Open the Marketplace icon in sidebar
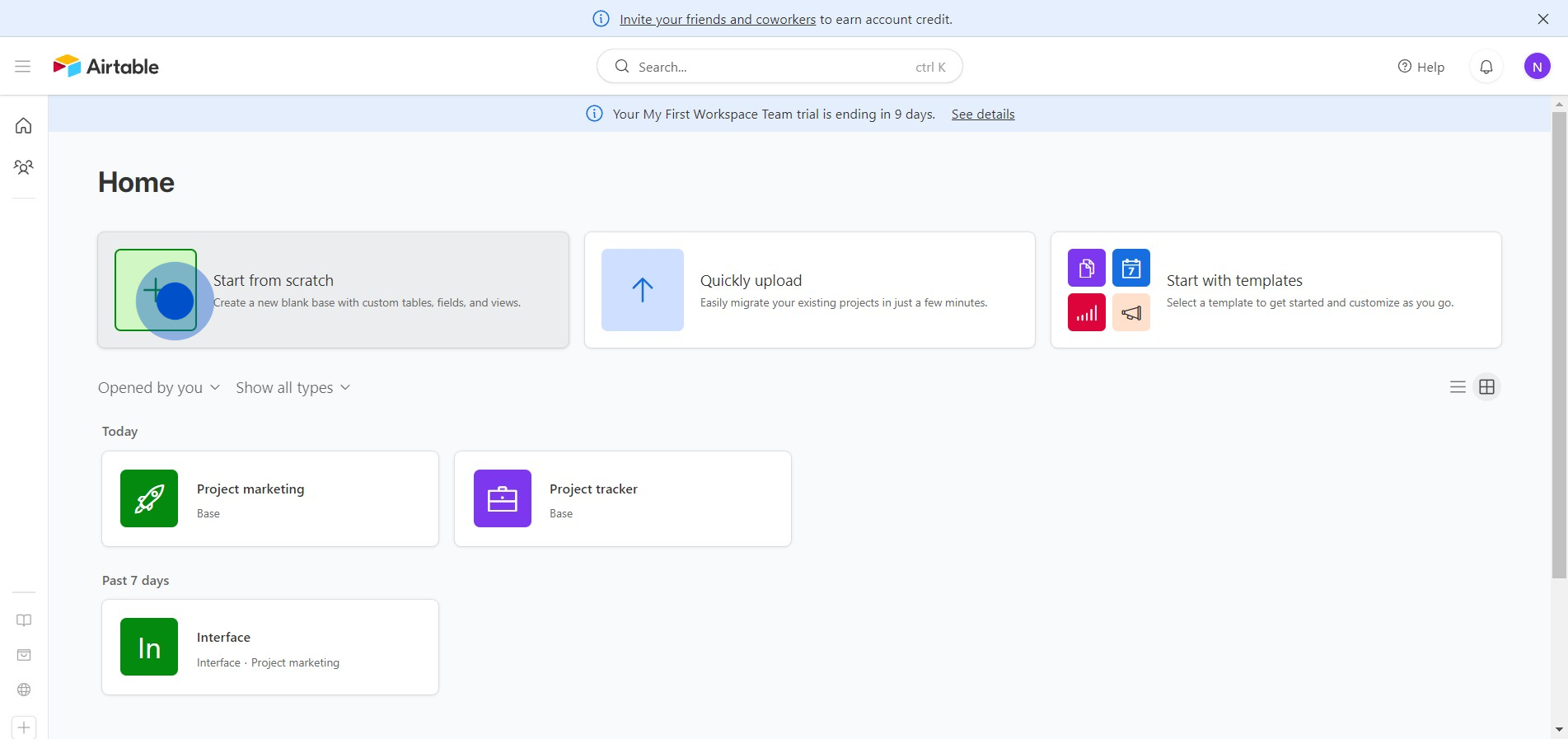The width and height of the screenshot is (1568, 739). click(x=24, y=655)
